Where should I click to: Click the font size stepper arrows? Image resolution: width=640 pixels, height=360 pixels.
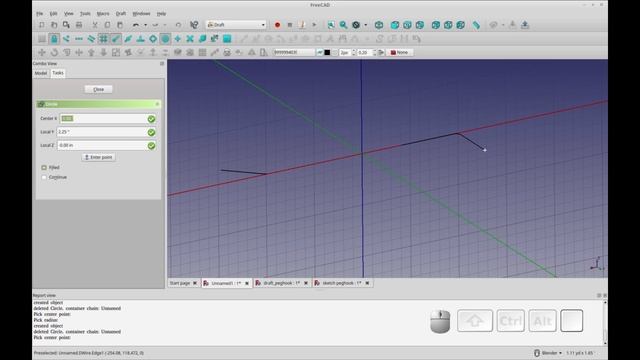coord(374,52)
